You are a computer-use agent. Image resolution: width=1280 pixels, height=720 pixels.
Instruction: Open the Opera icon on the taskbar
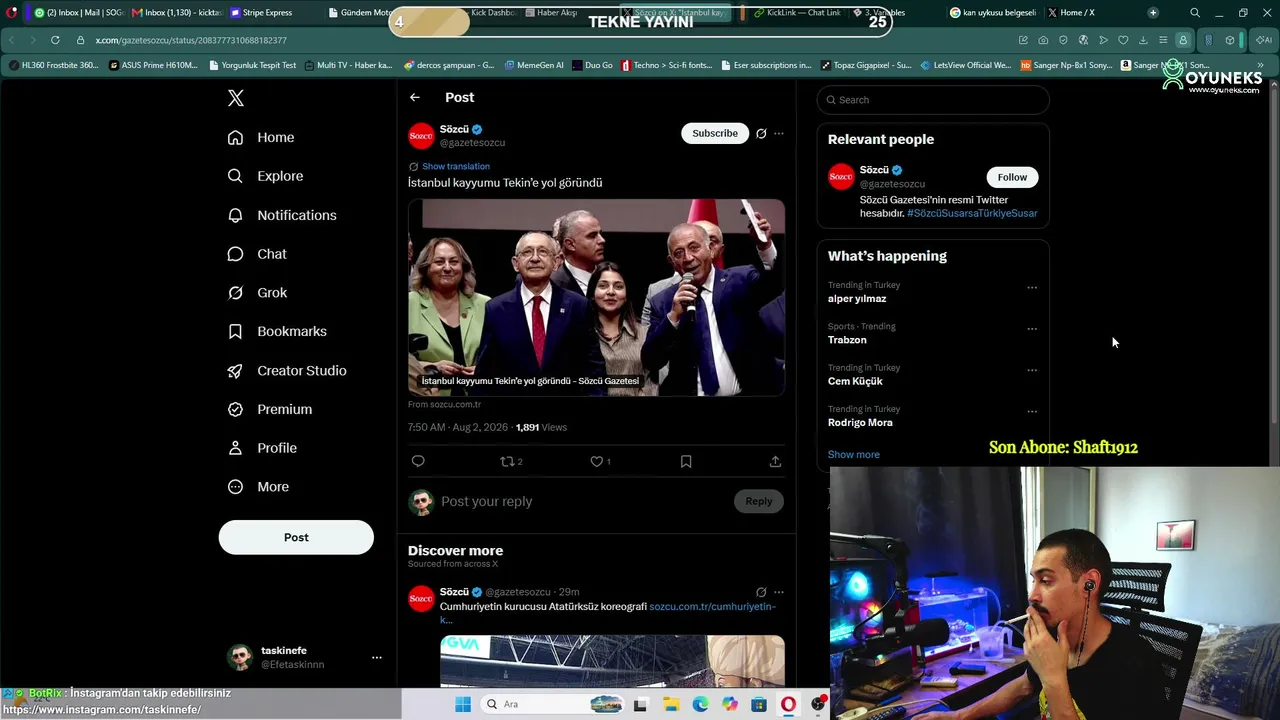pos(789,704)
